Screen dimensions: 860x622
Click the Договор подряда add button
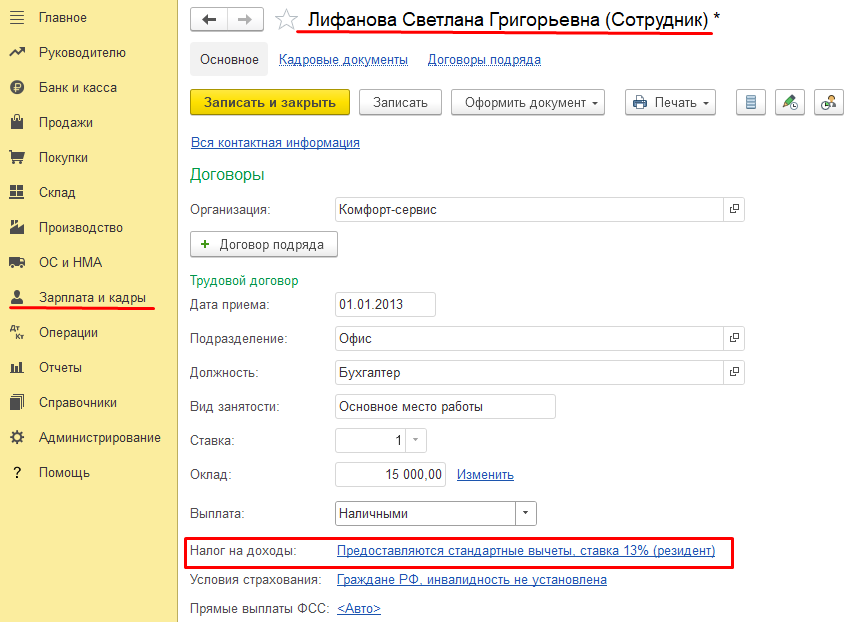pos(264,244)
